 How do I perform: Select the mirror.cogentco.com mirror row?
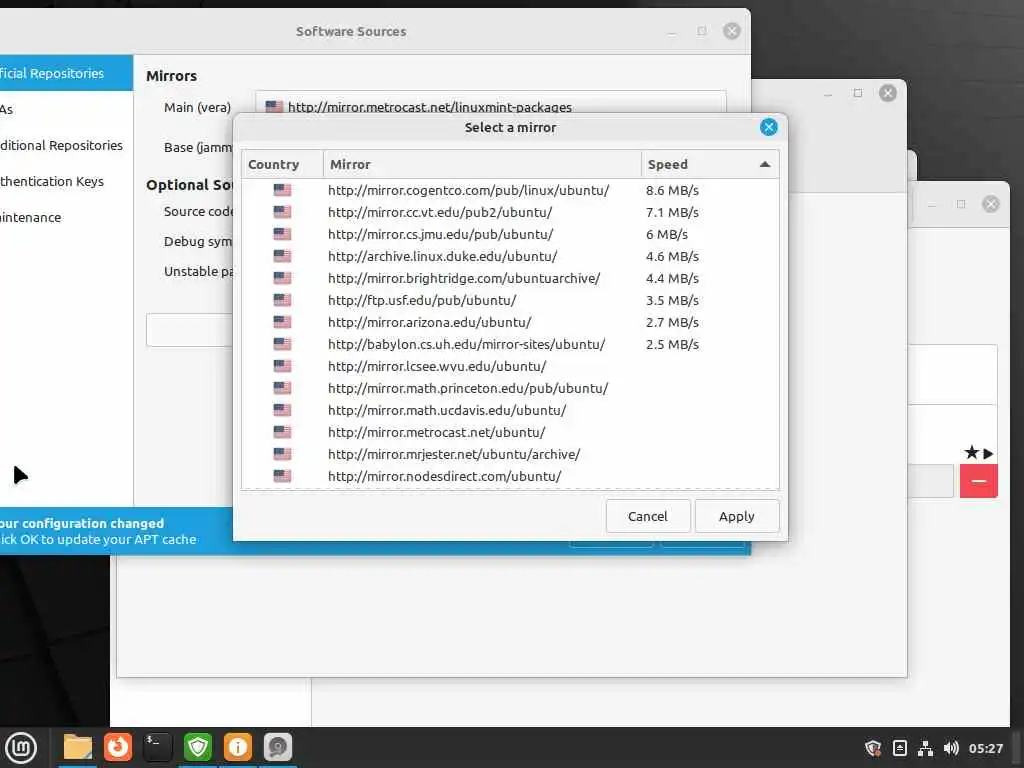[510, 190]
